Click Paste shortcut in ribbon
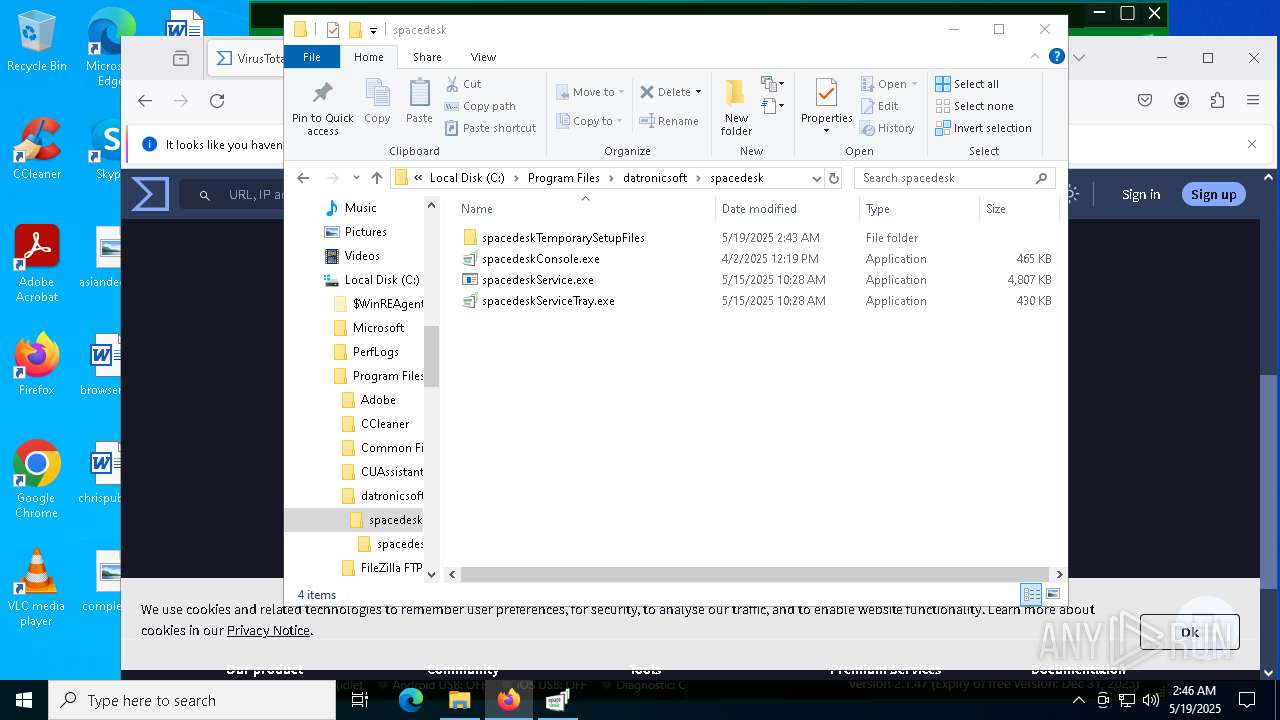The height and width of the screenshot is (720, 1280). coord(490,128)
